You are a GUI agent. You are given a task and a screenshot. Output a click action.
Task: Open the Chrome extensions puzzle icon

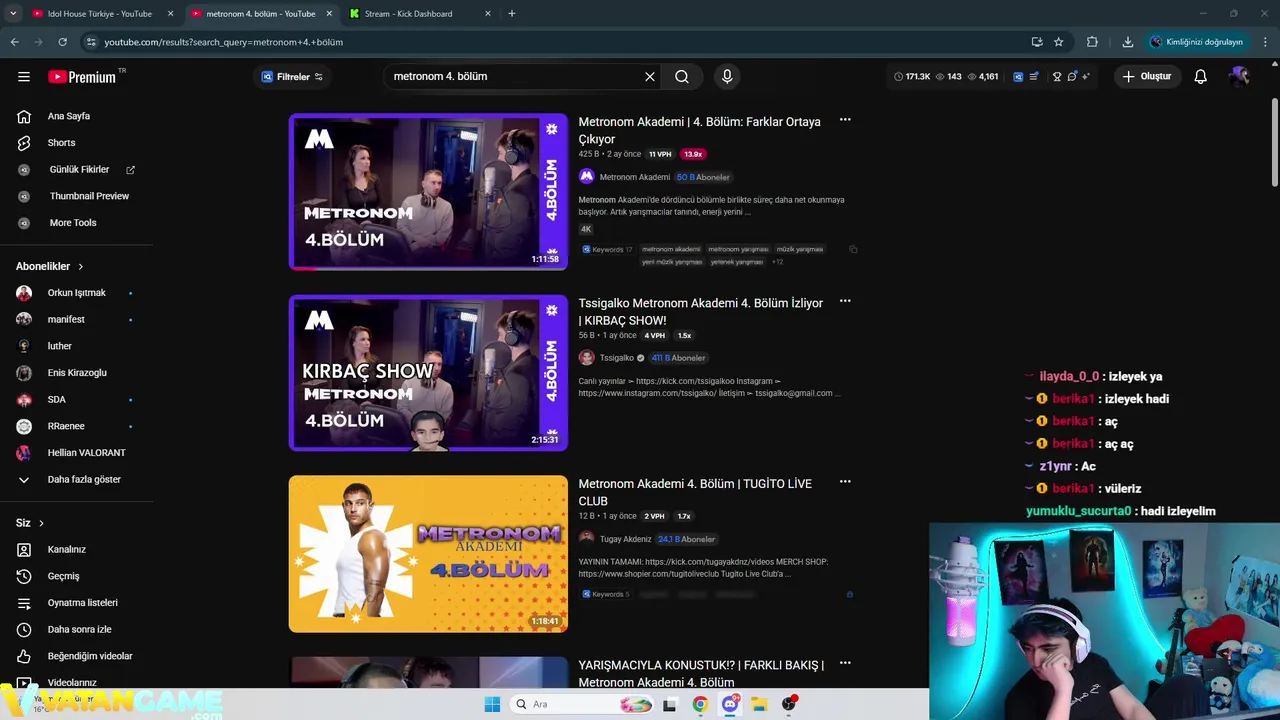pyautogui.click(x=1092, y=42)
